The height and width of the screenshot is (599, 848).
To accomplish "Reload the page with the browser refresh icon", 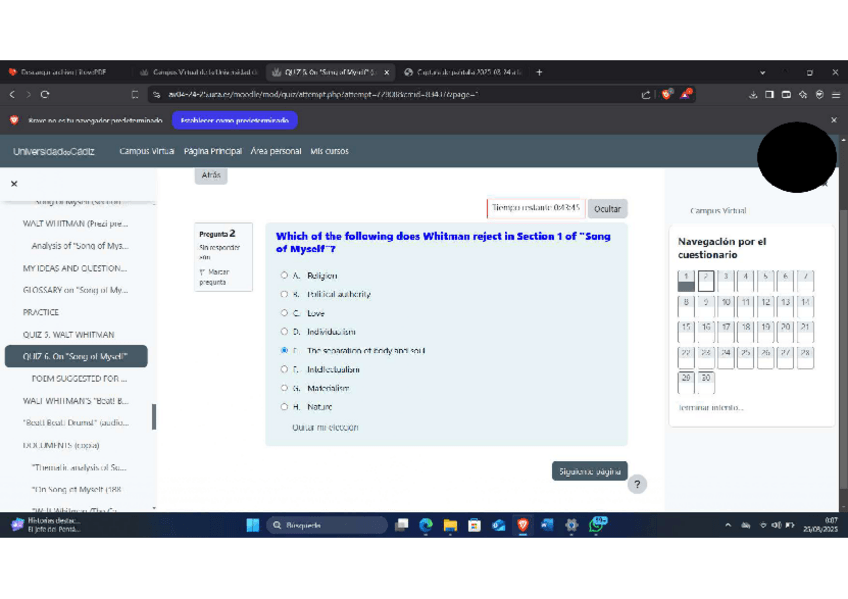I will 45,95.
